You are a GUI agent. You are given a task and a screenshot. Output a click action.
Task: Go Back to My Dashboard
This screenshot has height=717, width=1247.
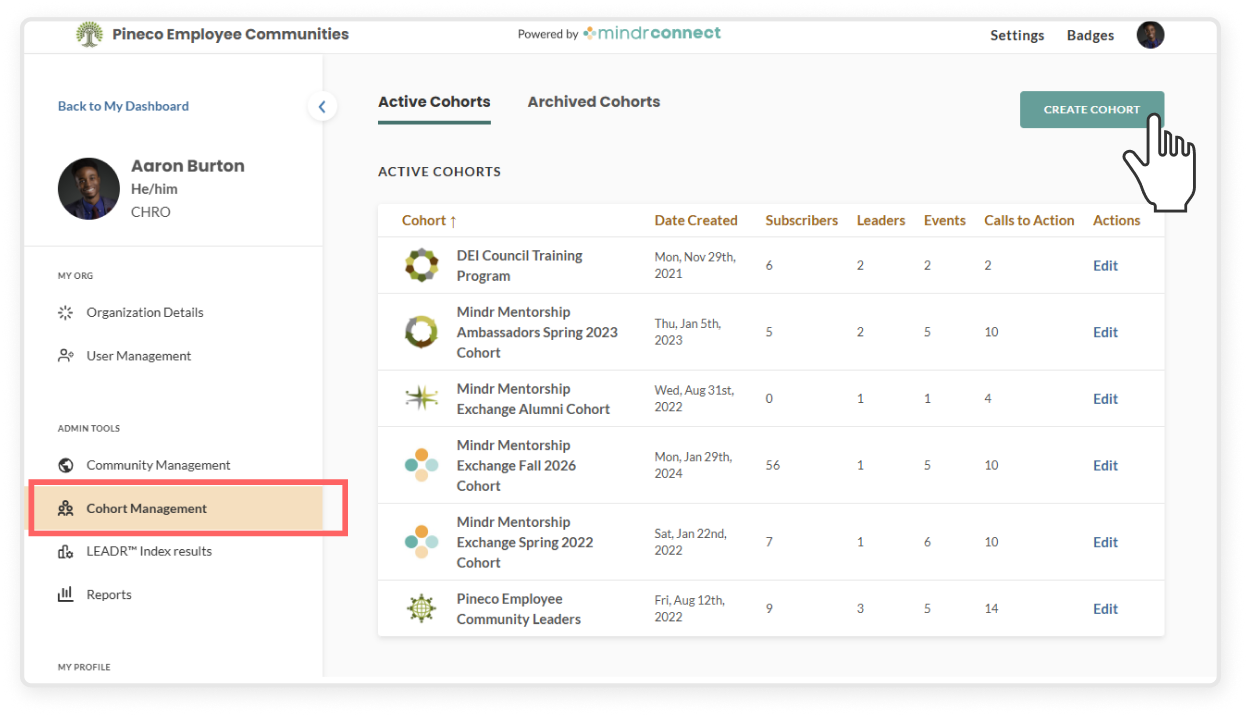(123, 106)
